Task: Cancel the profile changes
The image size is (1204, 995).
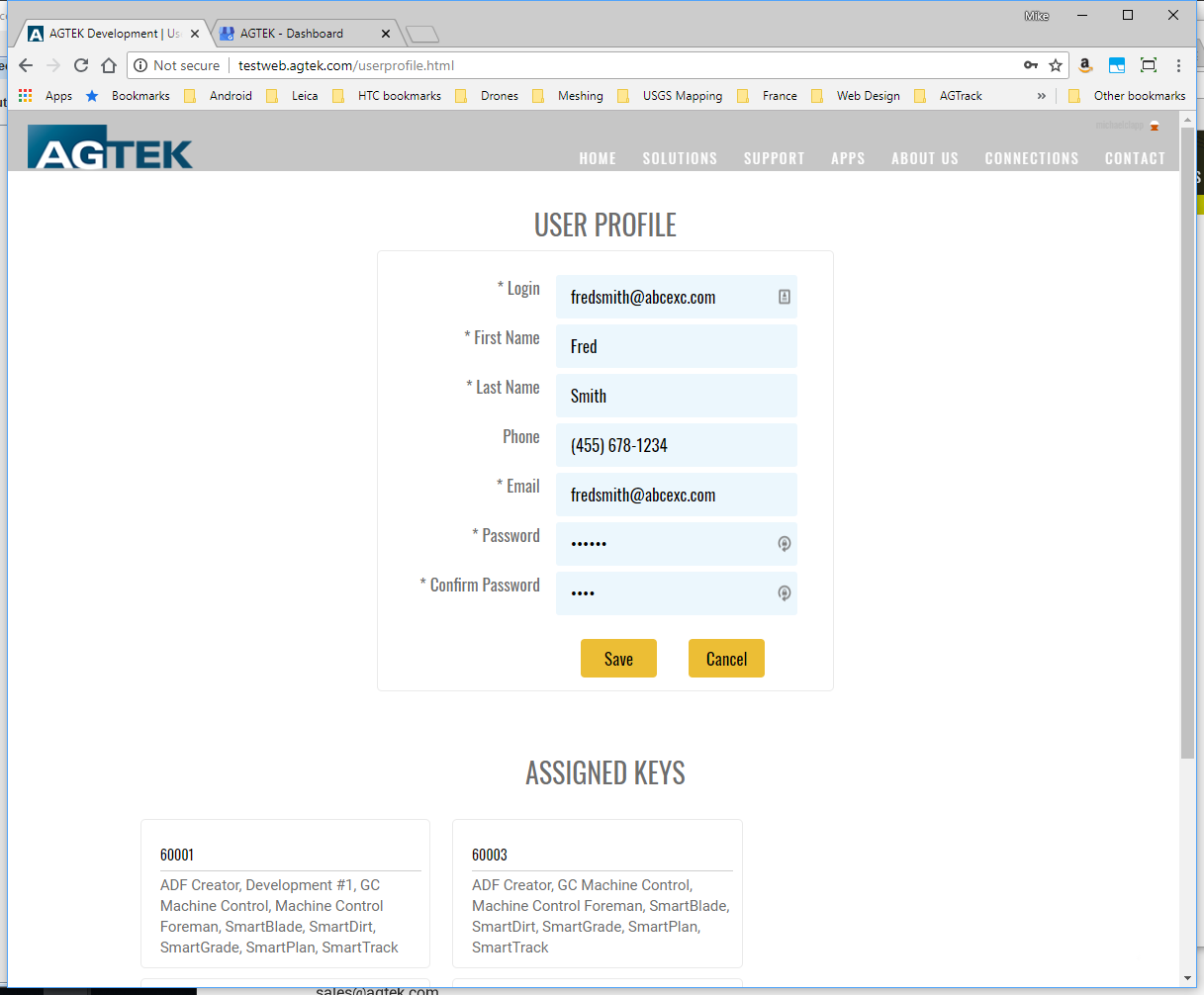Action: (726, 659)
